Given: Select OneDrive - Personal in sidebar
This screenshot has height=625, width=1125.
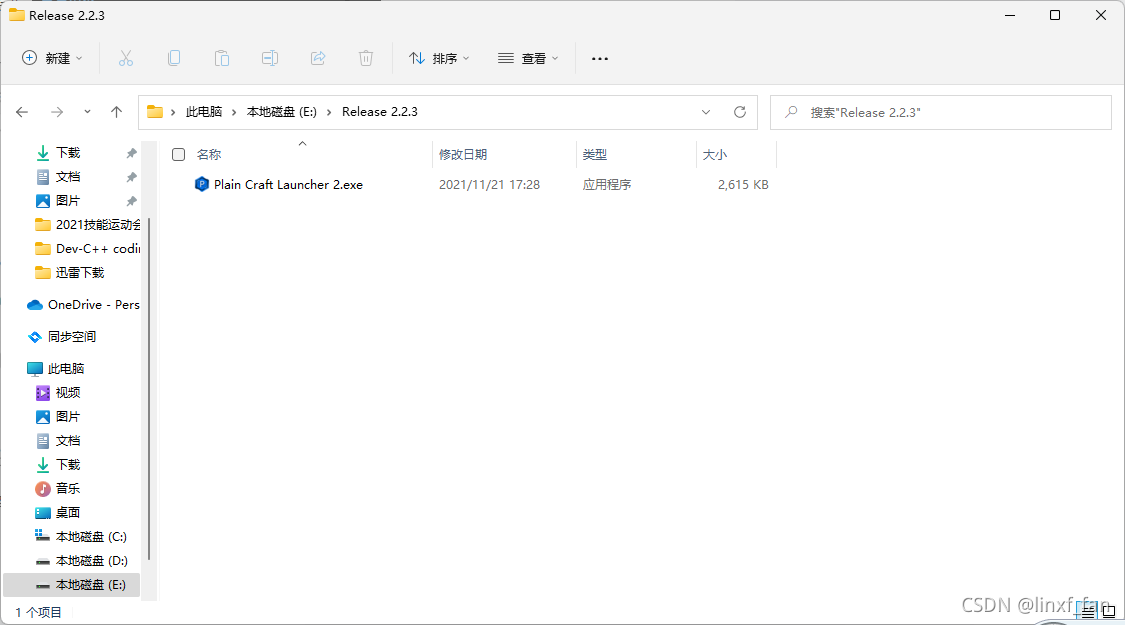Looking at the screenshot, I should [83, 305].
